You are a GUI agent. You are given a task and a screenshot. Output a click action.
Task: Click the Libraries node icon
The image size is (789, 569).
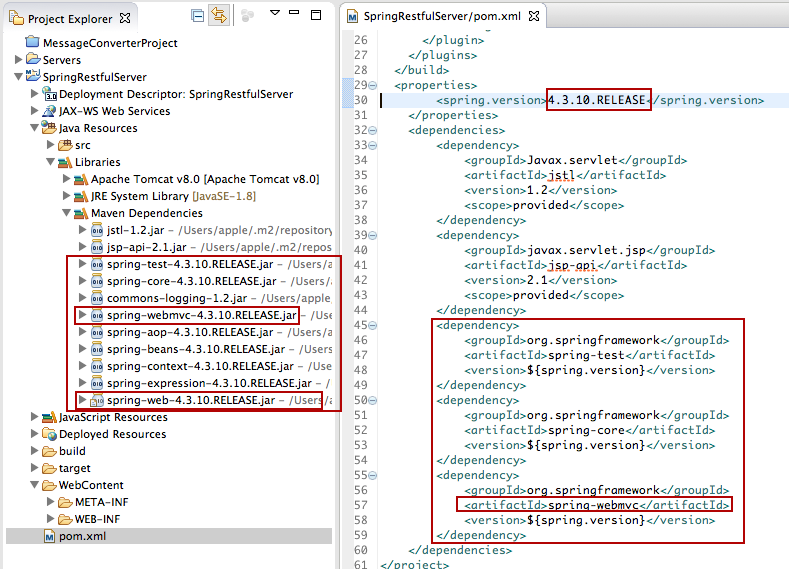65,162
